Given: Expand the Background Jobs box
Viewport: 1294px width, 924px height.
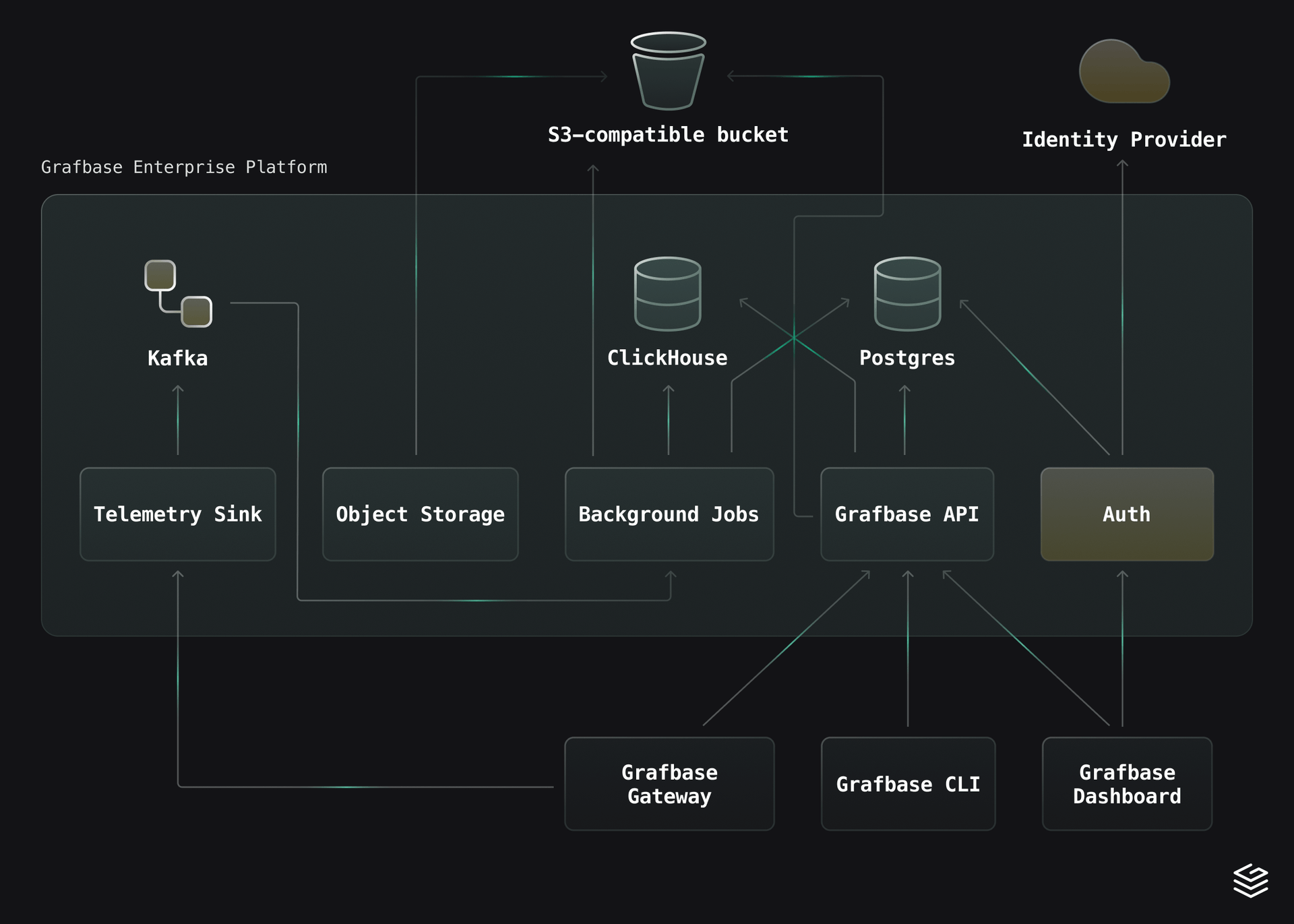Looking at the screenshot, I should (669, 514).
